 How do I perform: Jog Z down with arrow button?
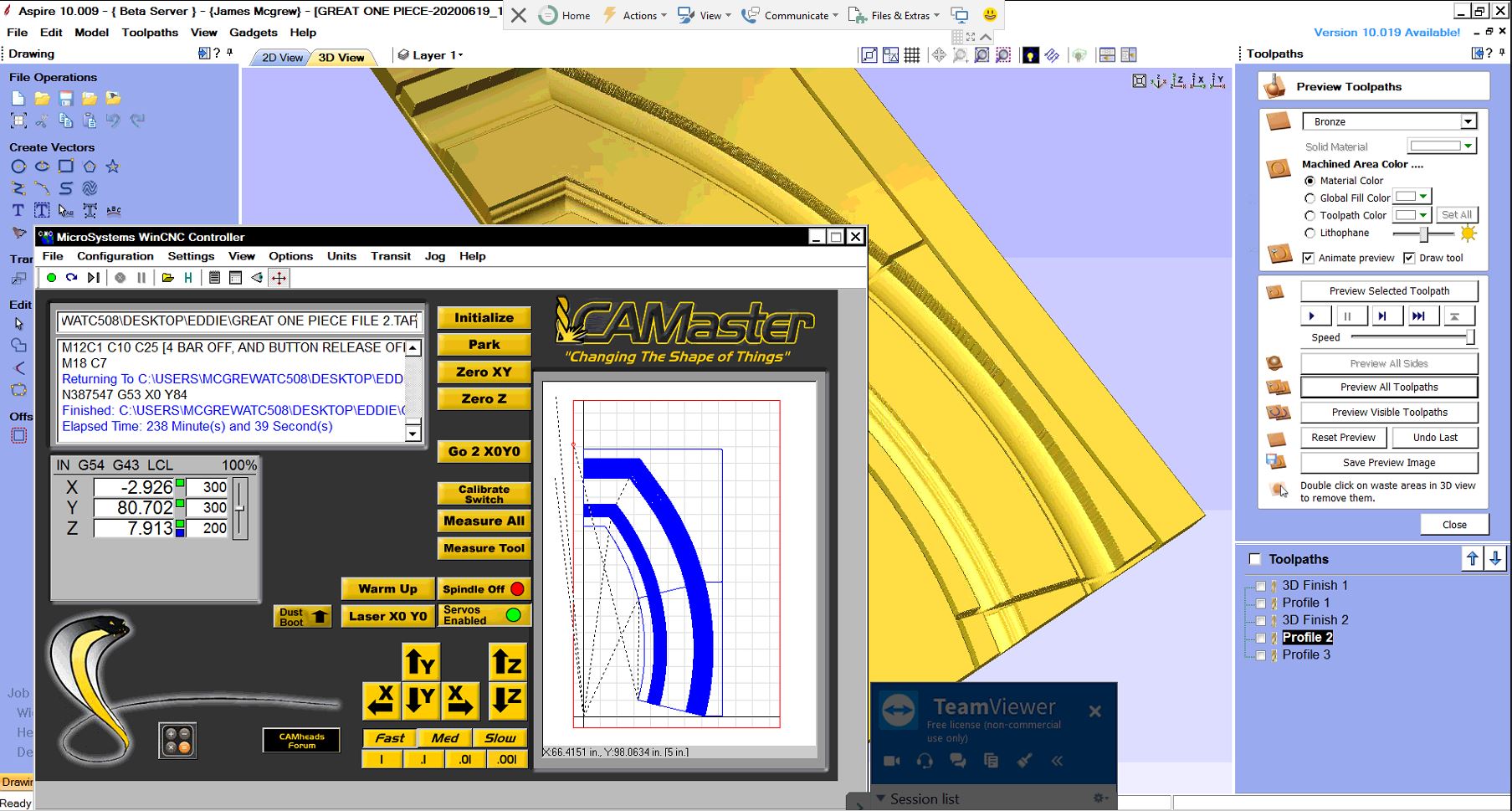point(507,701)
